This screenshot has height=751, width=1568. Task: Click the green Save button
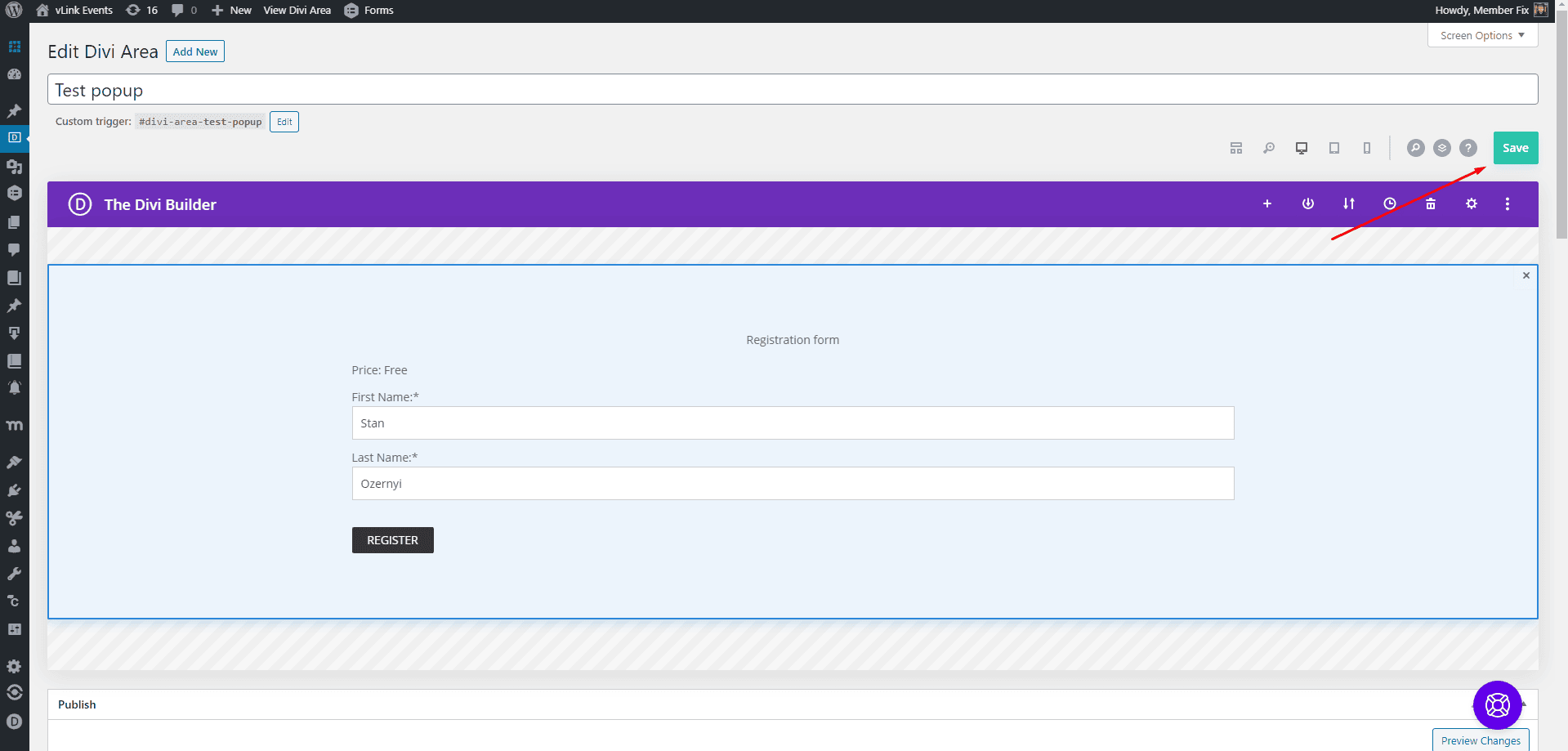click(1516, 148)
